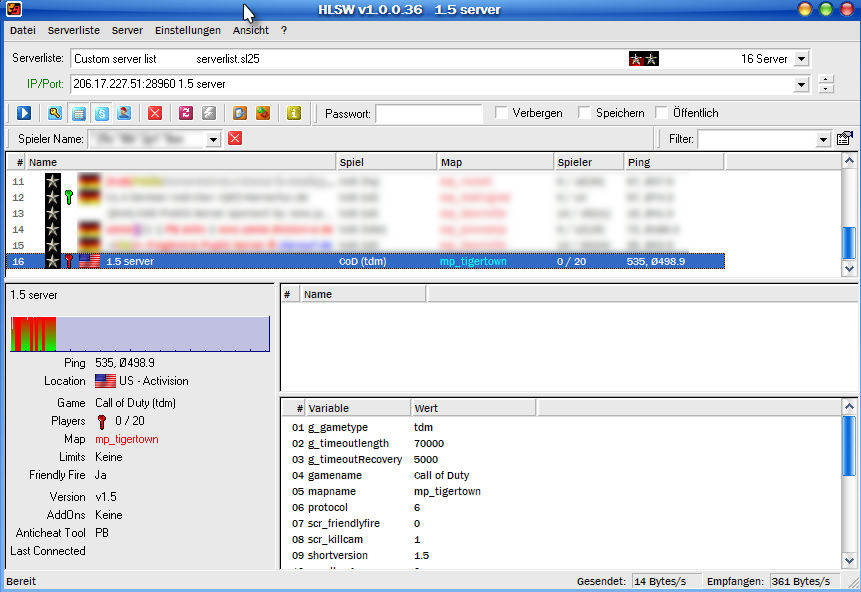Click the blue play connect icon

[x=24, y=113]
